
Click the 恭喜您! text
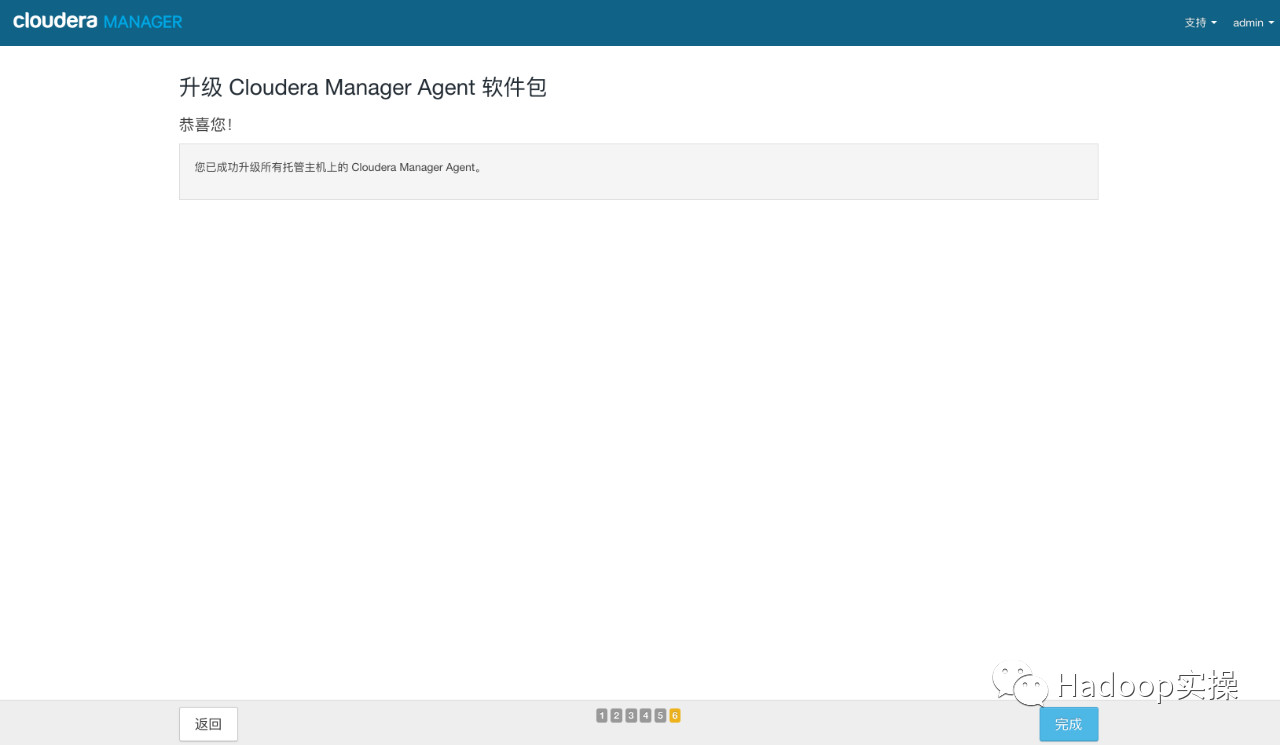click(x=206, y=125)
